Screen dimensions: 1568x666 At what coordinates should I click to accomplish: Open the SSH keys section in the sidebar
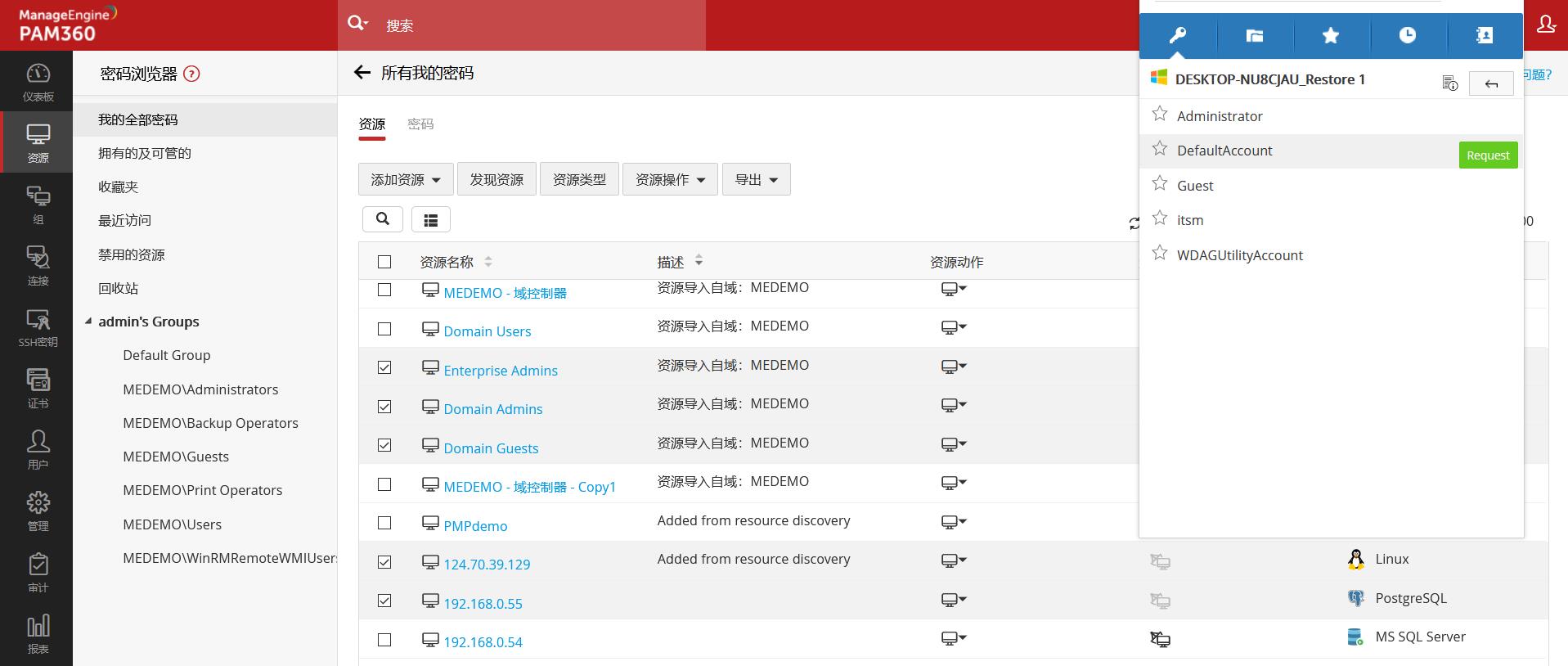(38, 327)
